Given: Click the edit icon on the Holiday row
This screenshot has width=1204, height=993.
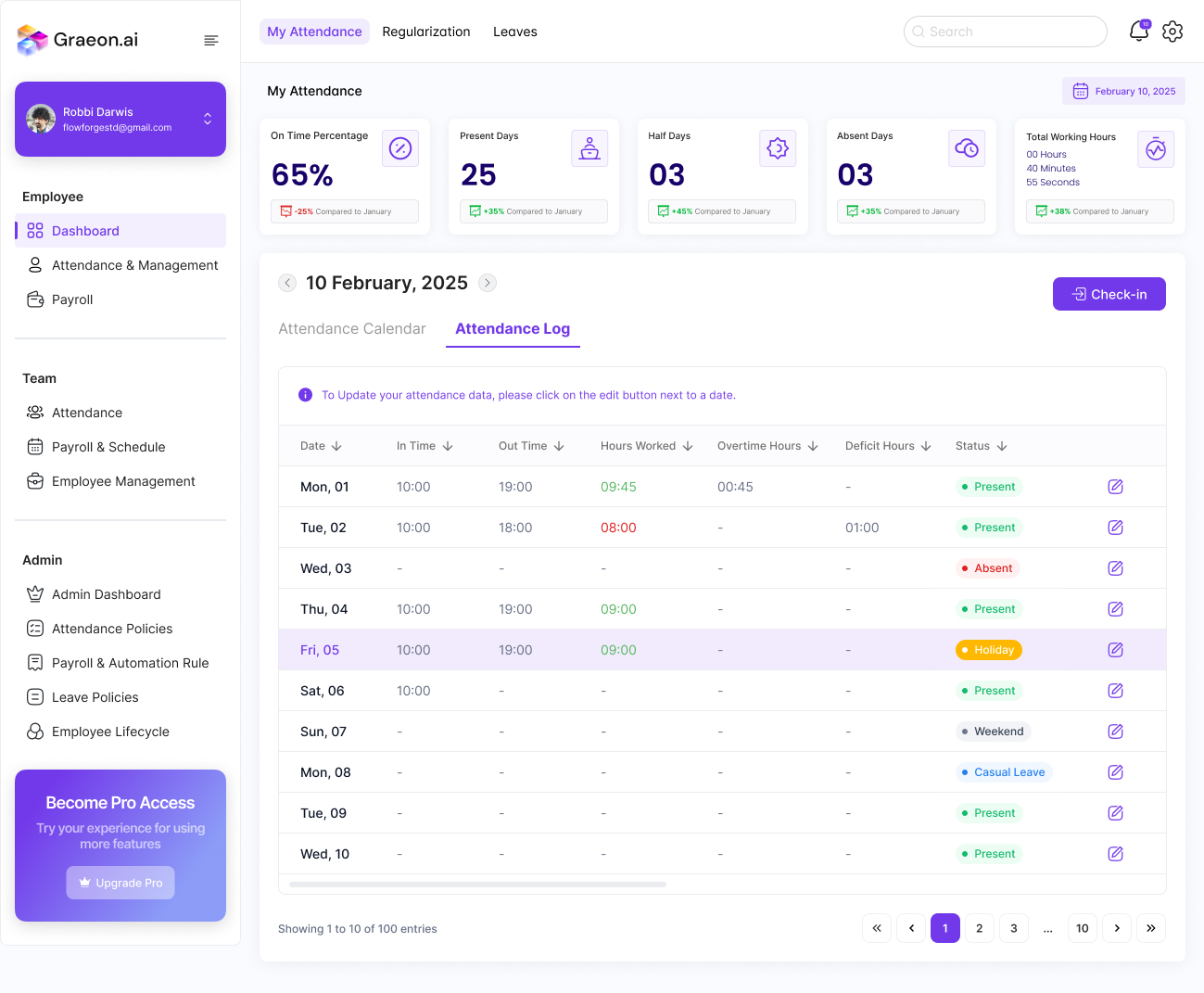Looking at the screenshot, I should click(1115, 649).
